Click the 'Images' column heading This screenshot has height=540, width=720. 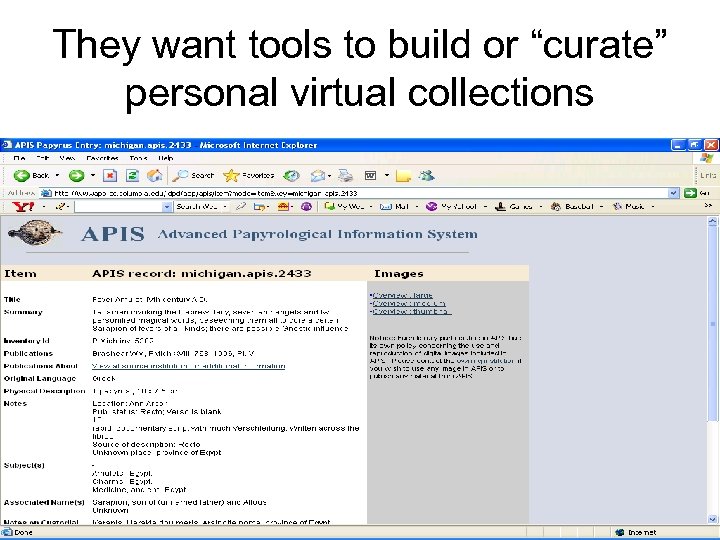click(399, 274)
